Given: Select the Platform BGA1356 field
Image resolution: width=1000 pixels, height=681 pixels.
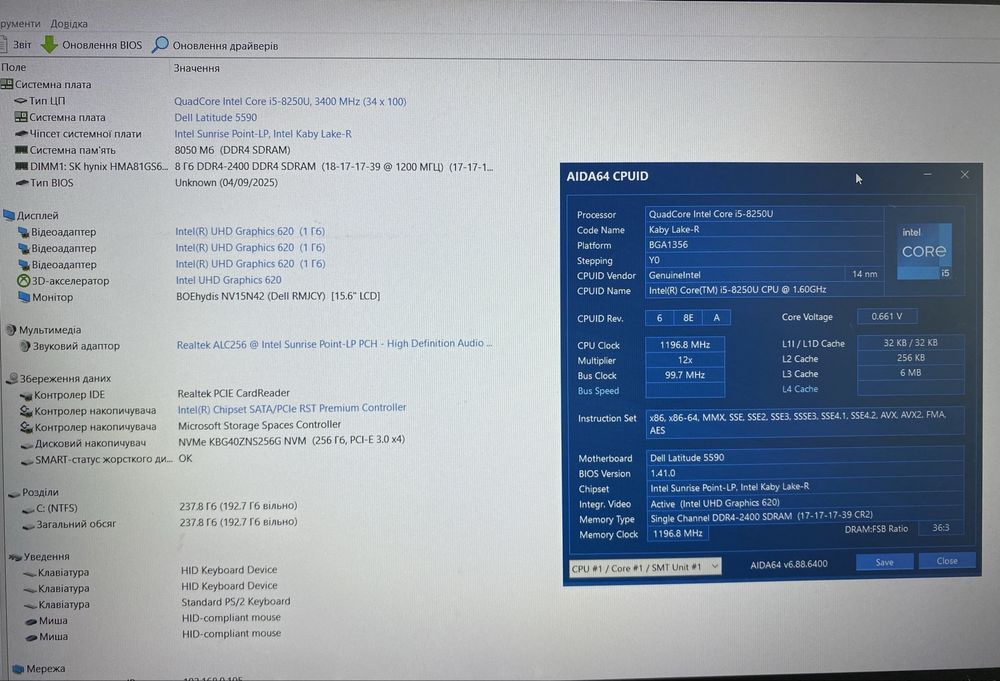Looking at the screenshot, I should click(x=764, y=244).
